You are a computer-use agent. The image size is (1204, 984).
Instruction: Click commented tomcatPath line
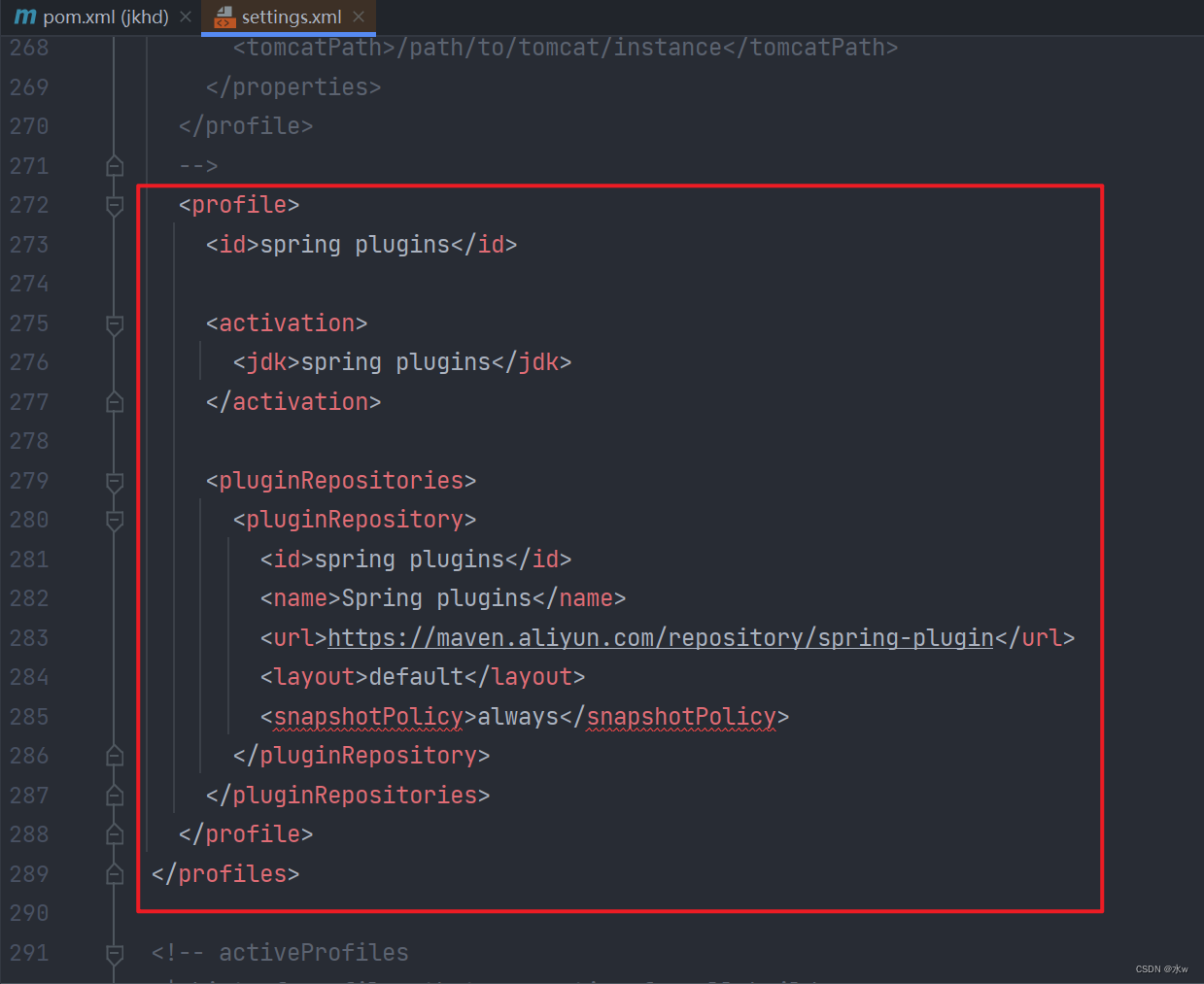566,48
